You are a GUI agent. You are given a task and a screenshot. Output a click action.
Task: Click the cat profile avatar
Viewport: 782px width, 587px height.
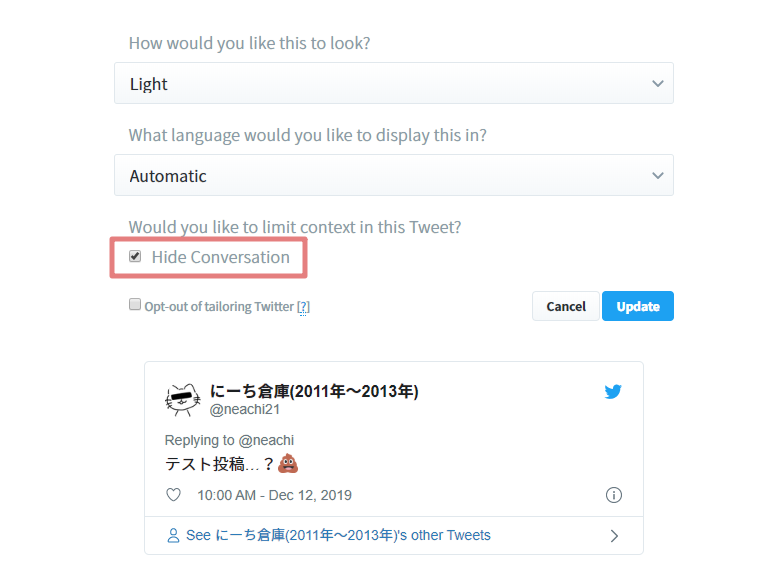[183, 399]
